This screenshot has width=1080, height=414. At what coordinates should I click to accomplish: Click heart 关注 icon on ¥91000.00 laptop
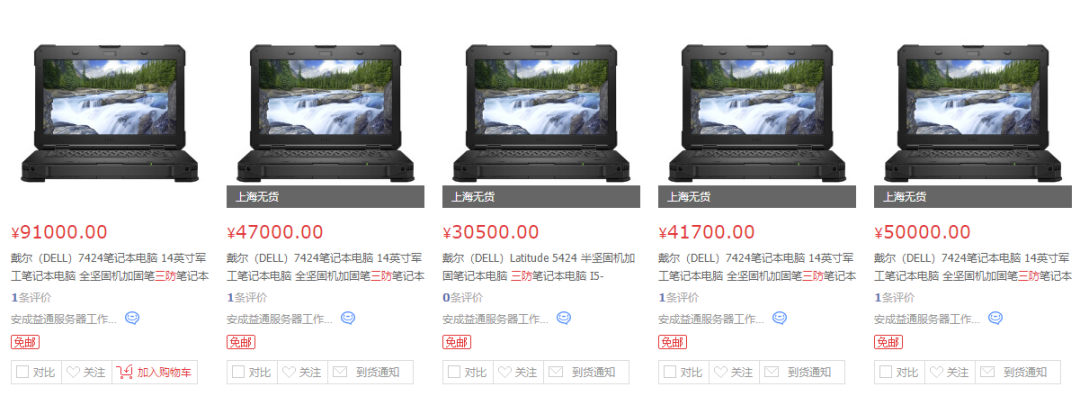click(73, 372)
